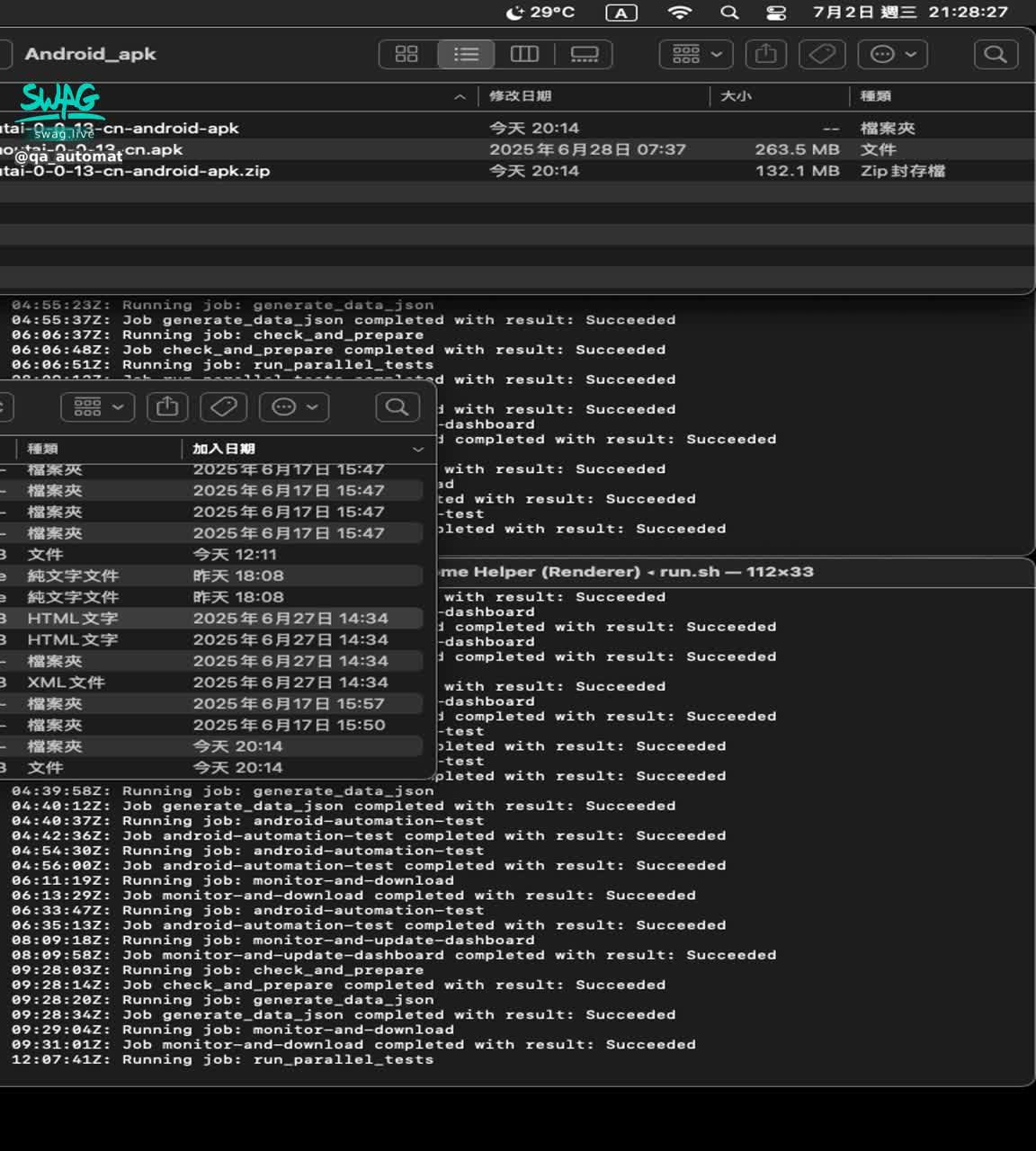
Task: Click 29°C weather status in menu bar
Action: pyautogui.click(x=540, y=13)
